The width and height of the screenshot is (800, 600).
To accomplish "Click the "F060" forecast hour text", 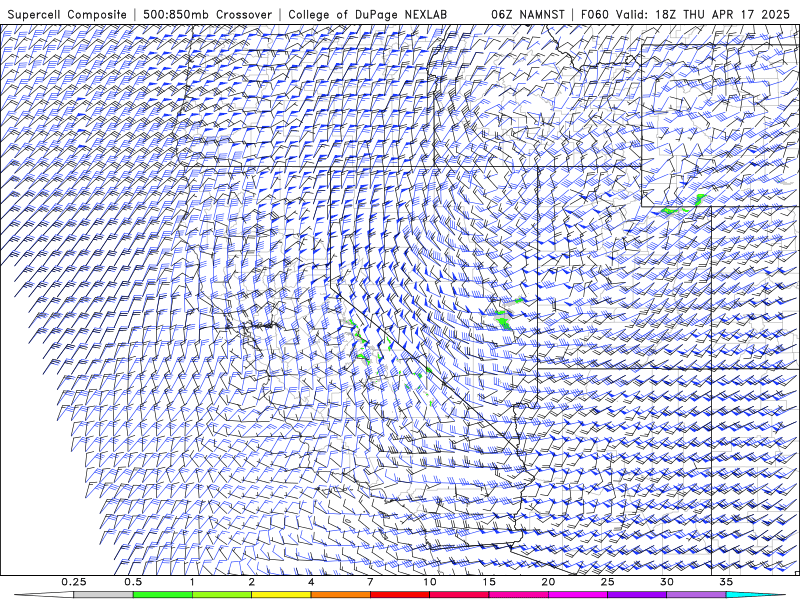I will (595, 14).
